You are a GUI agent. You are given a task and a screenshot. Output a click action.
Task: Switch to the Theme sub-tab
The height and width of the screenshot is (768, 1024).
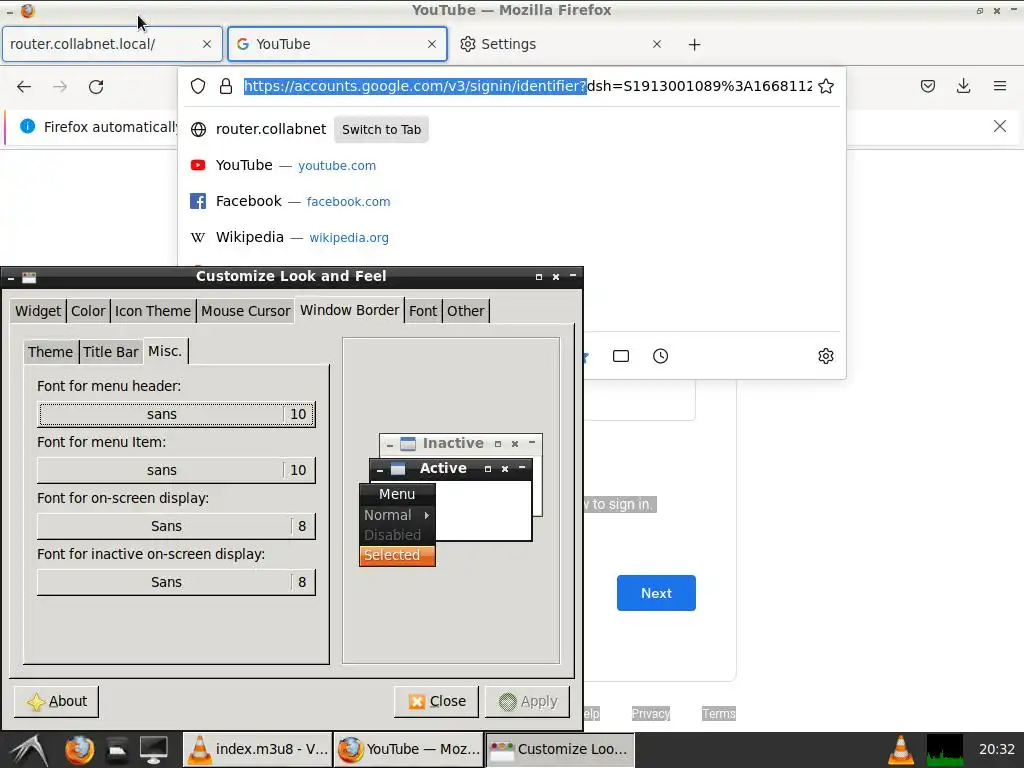pyautogui.click(x=50, y=352)
